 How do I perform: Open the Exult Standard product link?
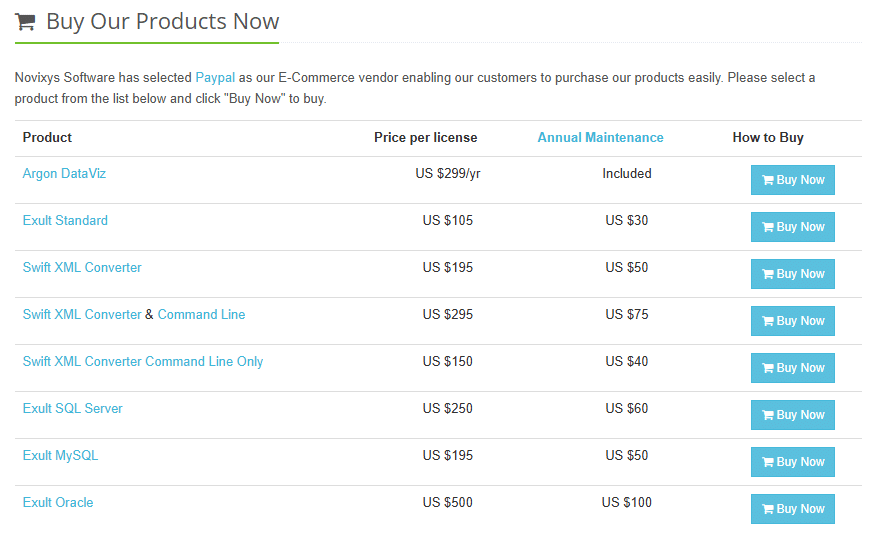click(x=65, y=220)
